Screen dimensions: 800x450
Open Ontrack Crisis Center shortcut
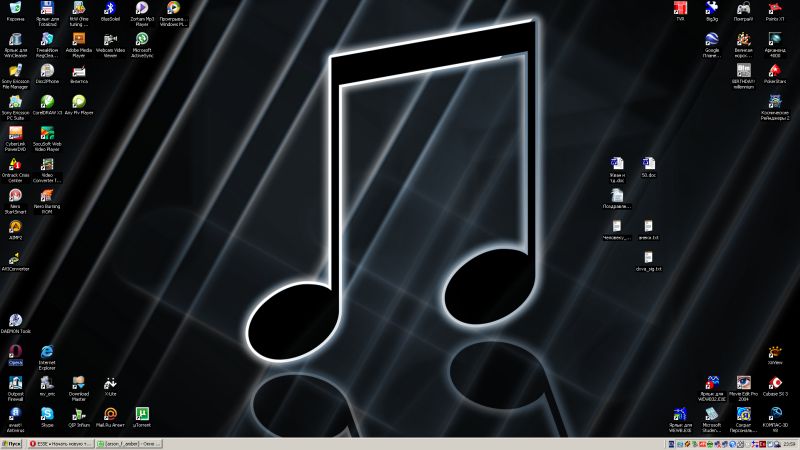click(x=15, y=170)
